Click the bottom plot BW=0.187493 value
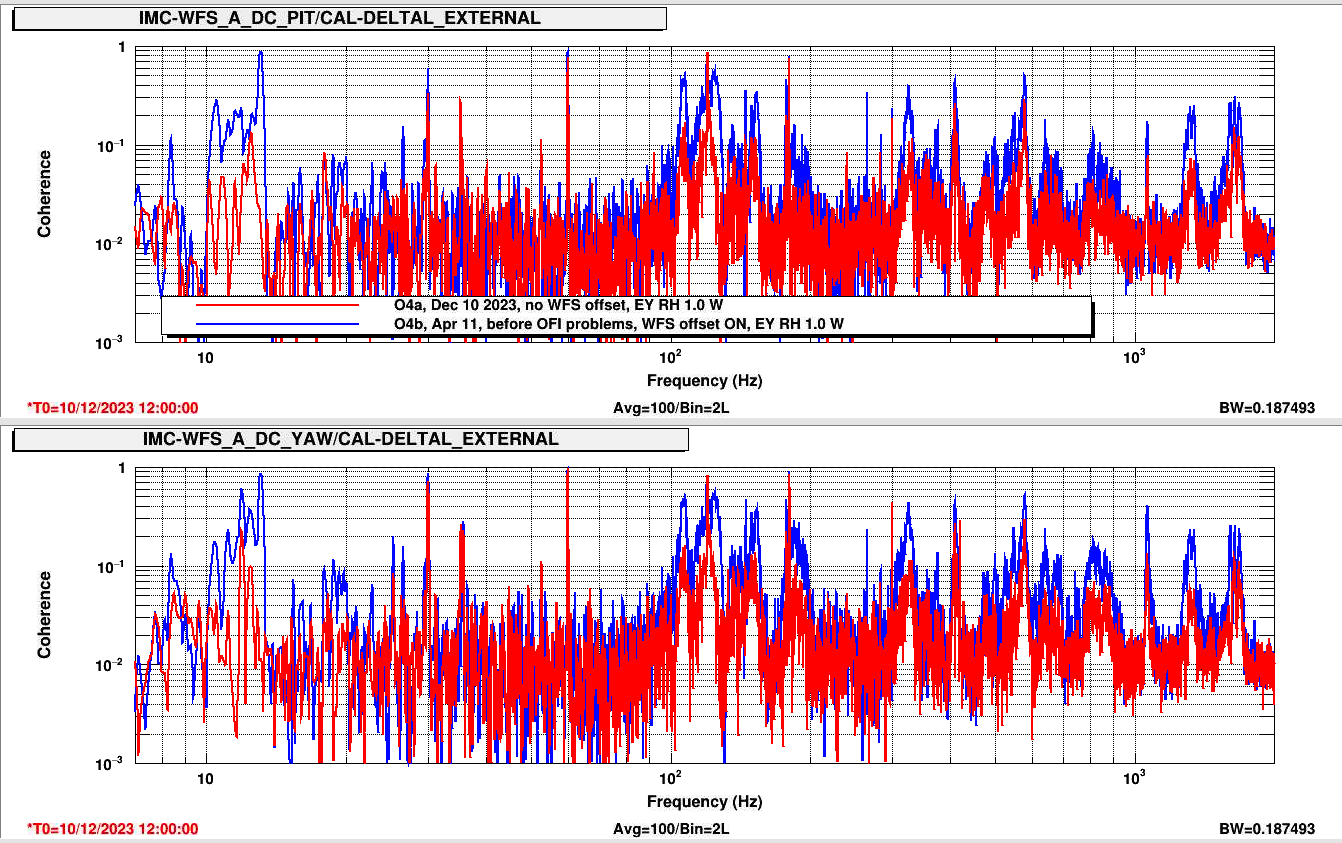 [x=1266, y=829]
